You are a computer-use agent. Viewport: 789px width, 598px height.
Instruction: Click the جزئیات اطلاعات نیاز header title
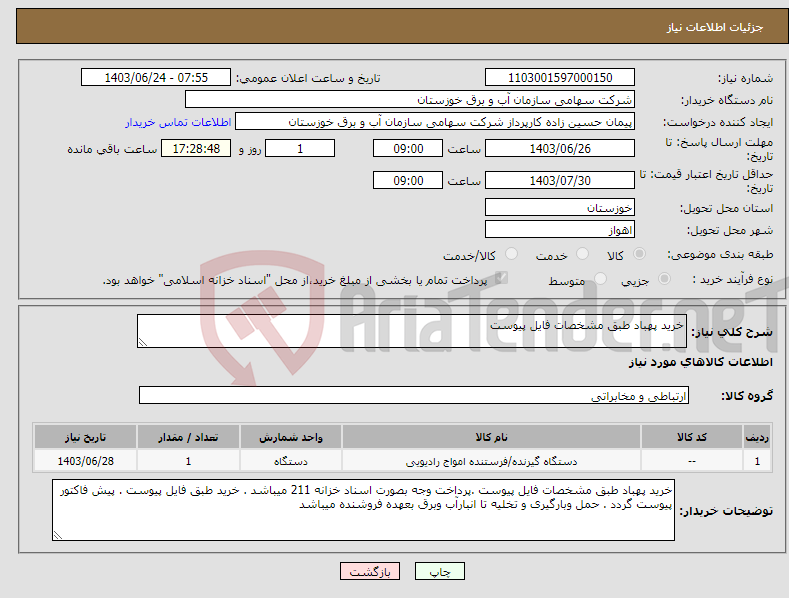[x=715, y=27]
